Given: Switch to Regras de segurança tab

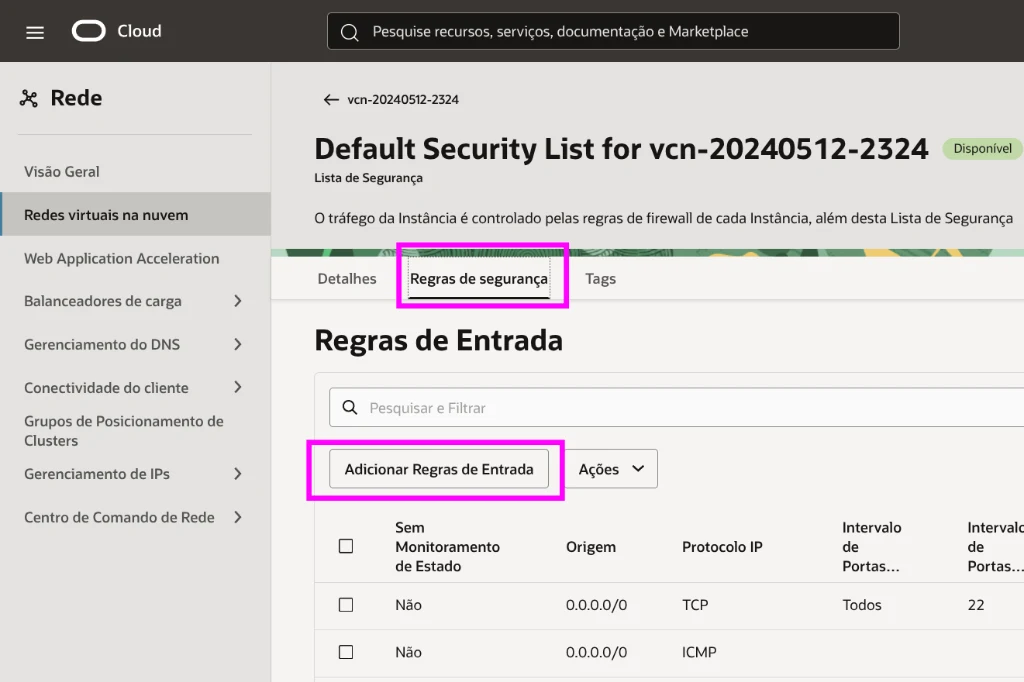Looking at the screenshot, I should (x=479, y=279).
